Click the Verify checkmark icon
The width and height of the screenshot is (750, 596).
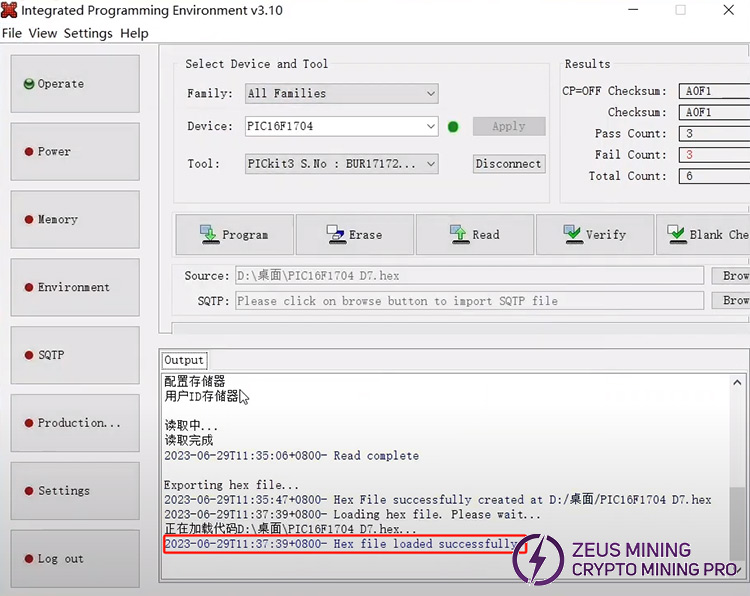573,234
